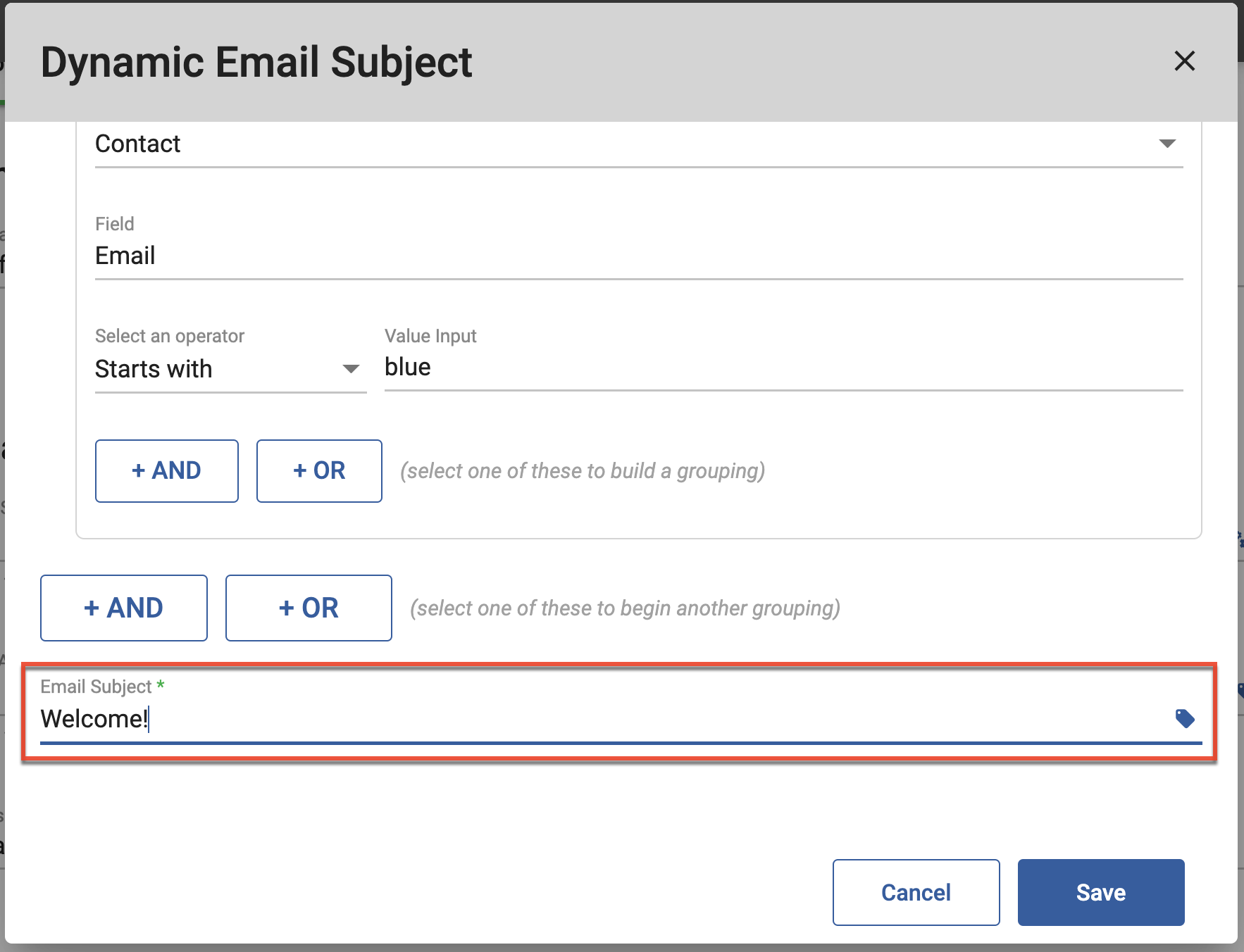
Task: Click the Email field input
Action: click(x=639, y=256)
